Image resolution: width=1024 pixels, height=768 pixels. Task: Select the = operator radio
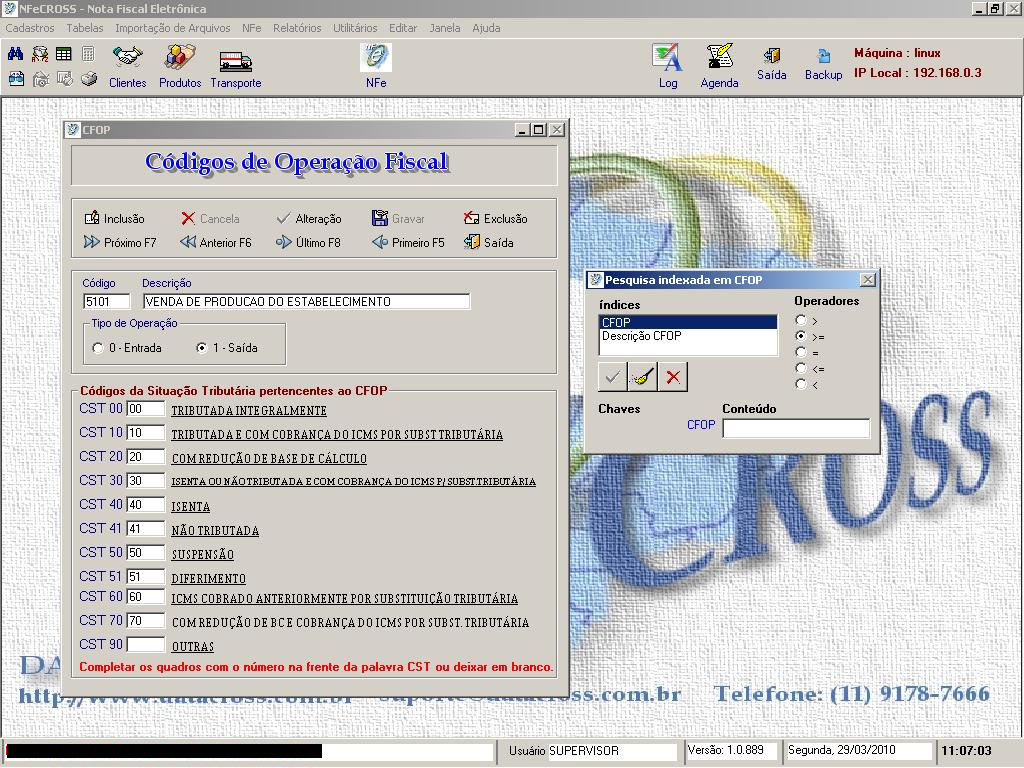click(801, 352)
